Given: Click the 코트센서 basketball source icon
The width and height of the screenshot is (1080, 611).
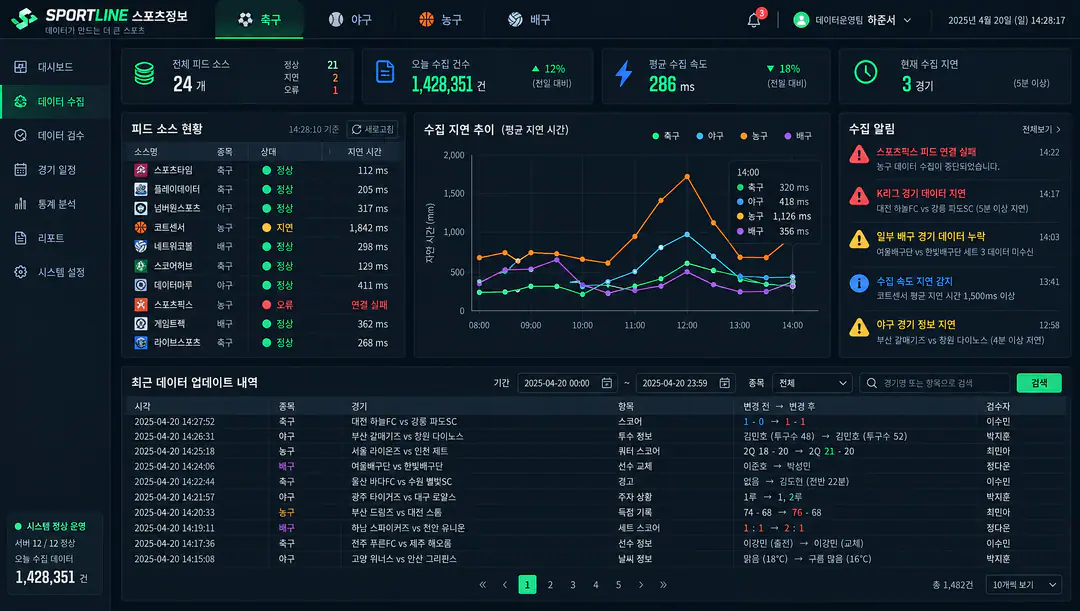Looking at the screenshot, I should click(141, 227).
